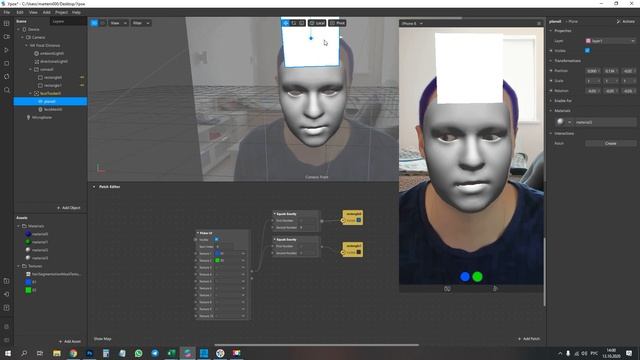The image size is (640, 360).
Task: Click the blue circle in preview picker
Action: [x=465, y=277]
